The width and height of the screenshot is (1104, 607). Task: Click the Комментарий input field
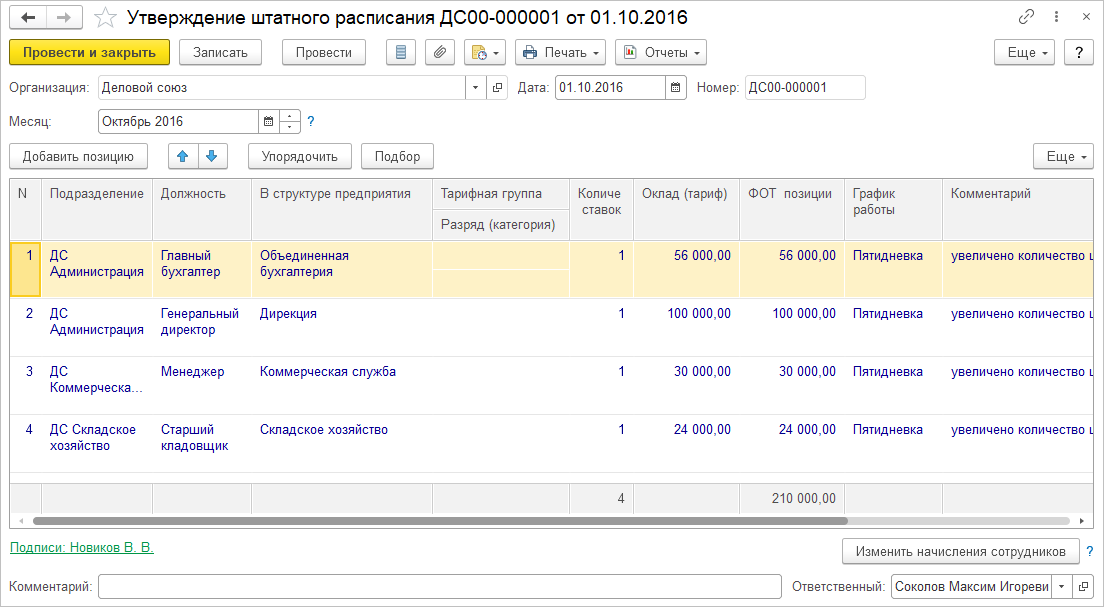(439, 587)
